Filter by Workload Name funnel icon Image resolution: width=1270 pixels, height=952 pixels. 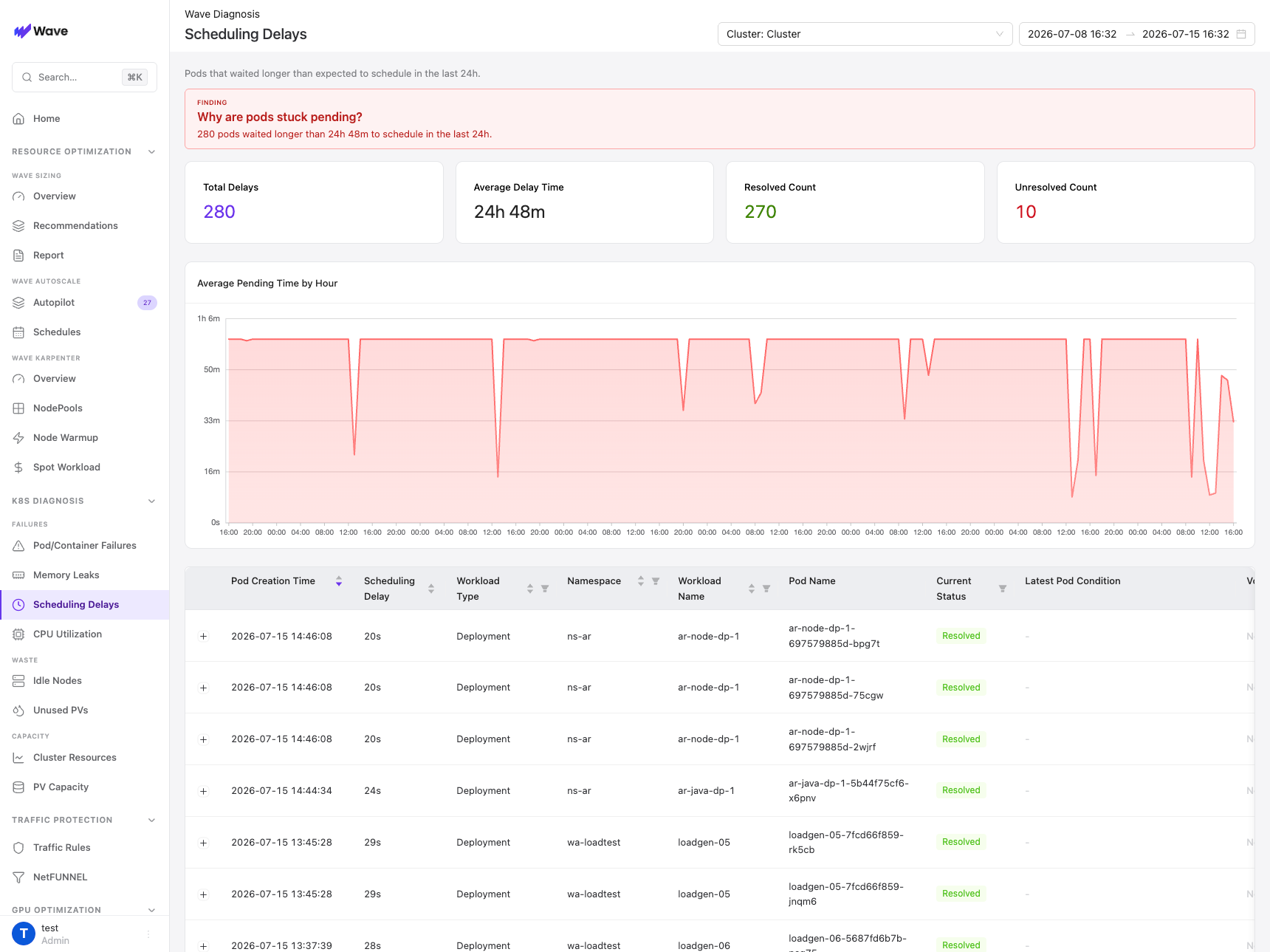[766, 589]
